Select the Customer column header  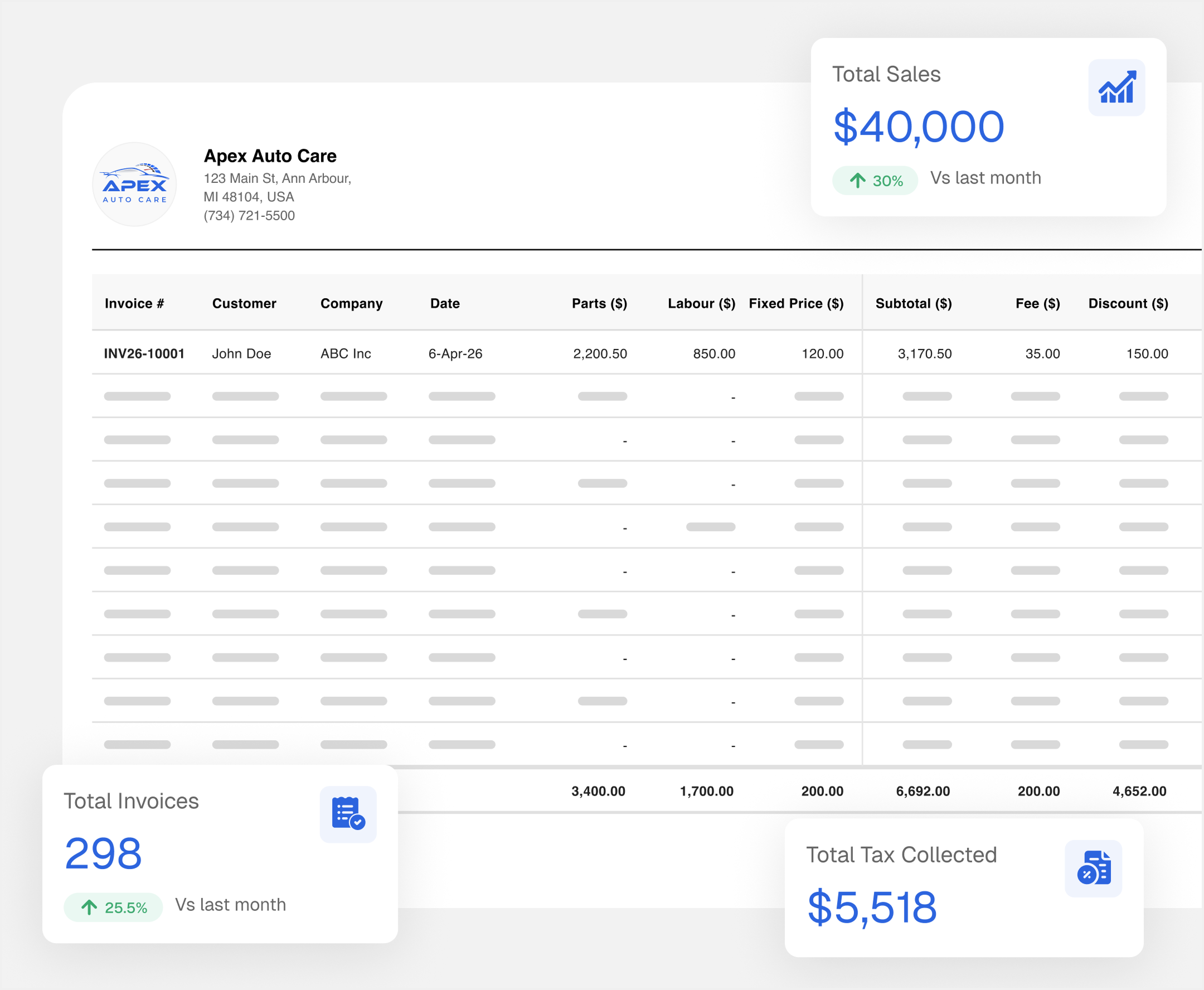tap(244, 303)
